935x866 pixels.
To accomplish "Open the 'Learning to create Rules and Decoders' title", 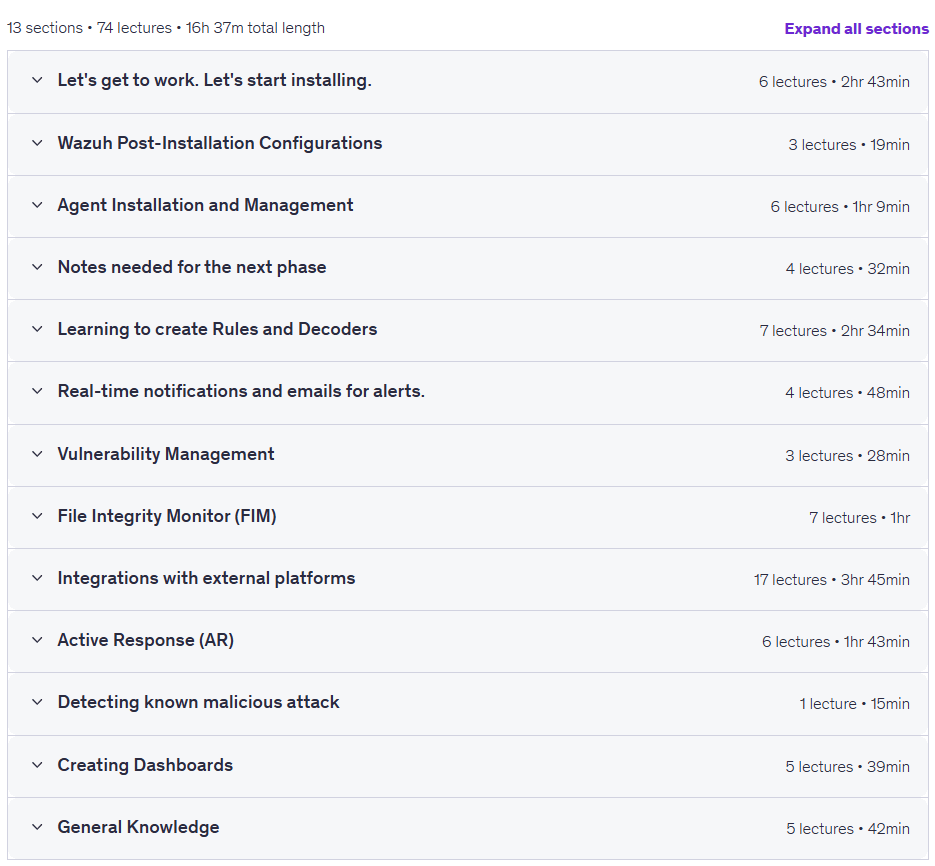I will 218,329.
